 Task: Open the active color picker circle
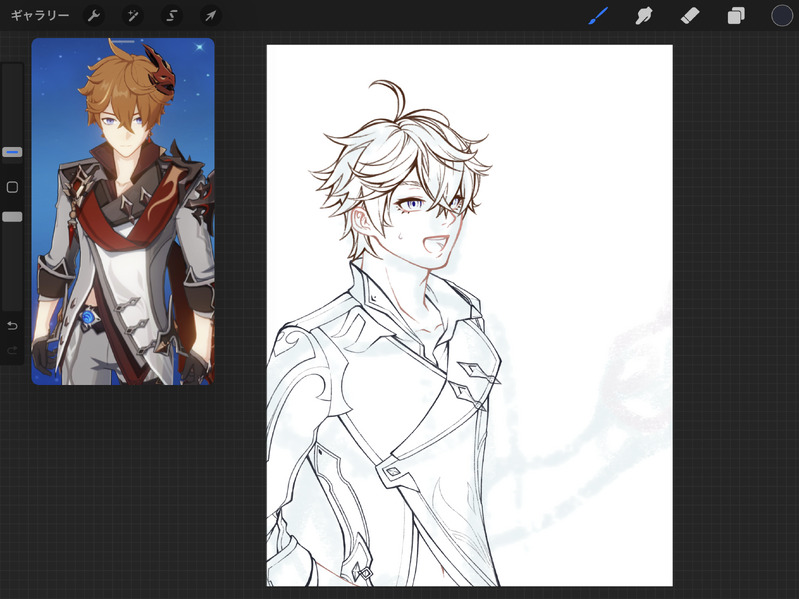coord(782,16)
